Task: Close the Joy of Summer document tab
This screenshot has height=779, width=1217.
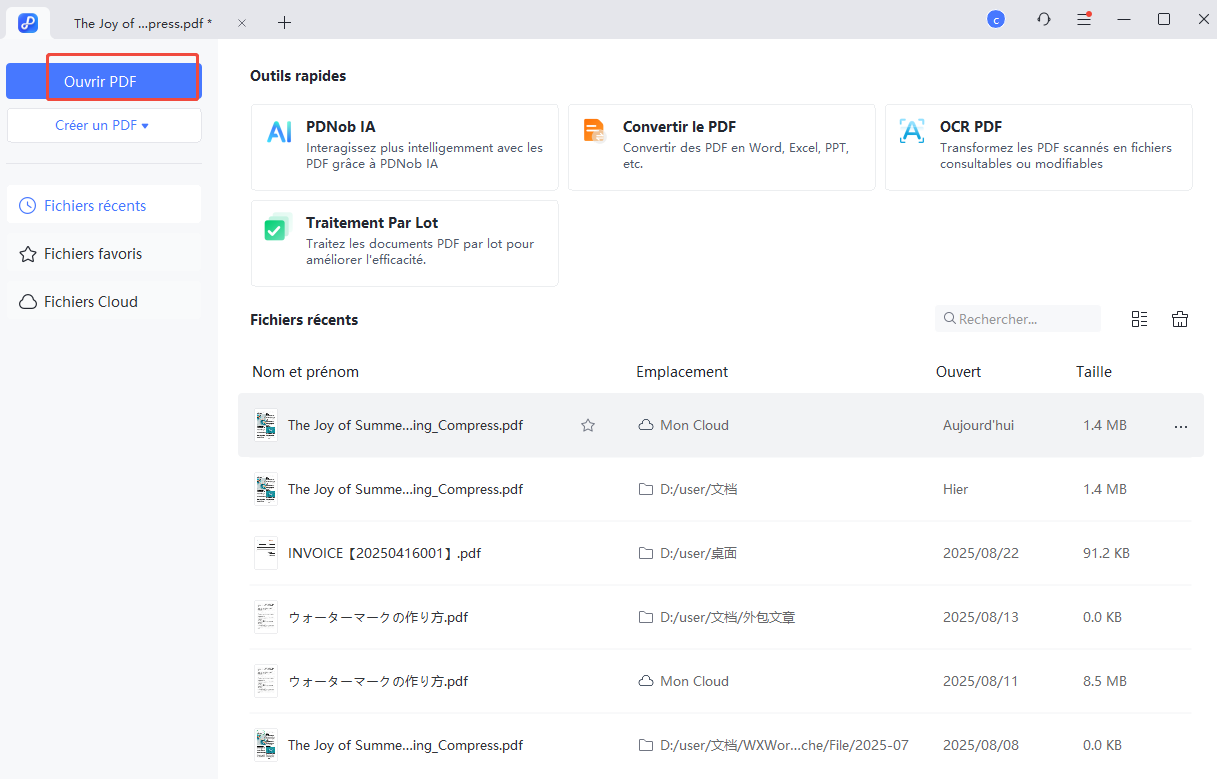Action: 242,23
